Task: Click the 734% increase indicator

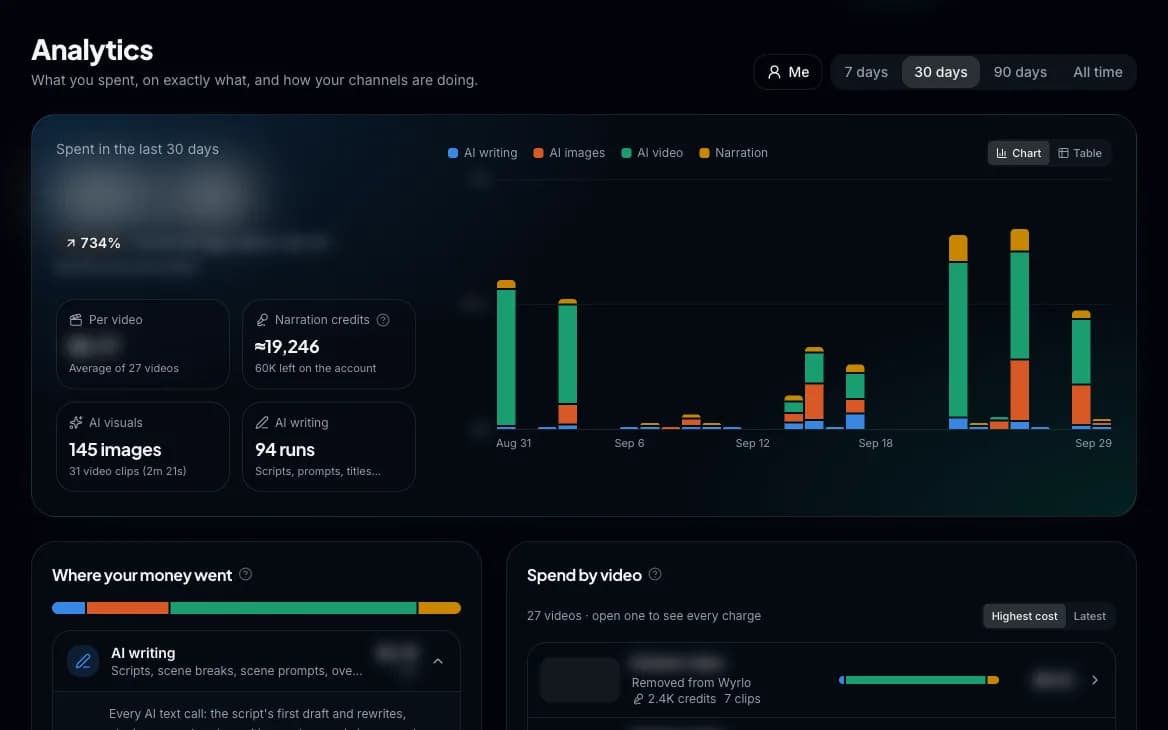Action: [93, 243]
